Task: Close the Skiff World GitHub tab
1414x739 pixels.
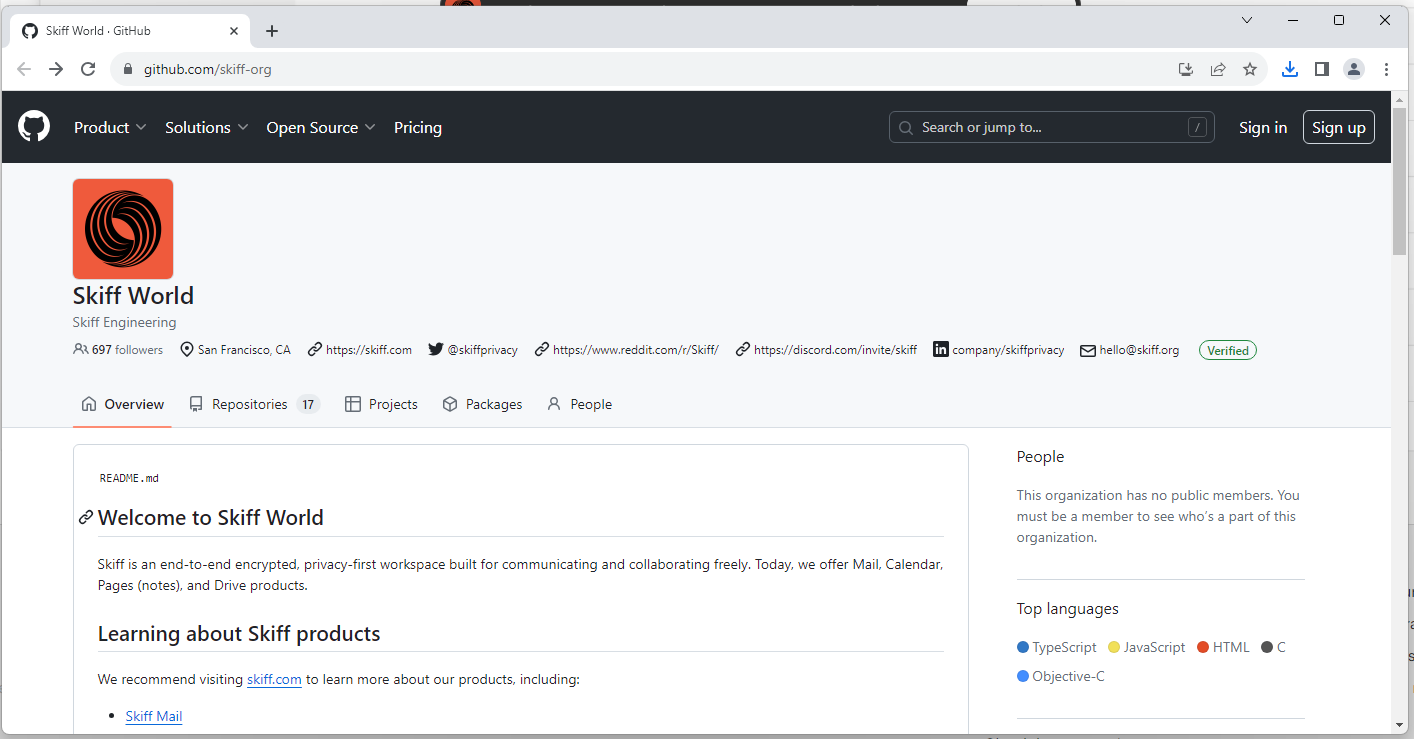Action: [x=235, y=31]
